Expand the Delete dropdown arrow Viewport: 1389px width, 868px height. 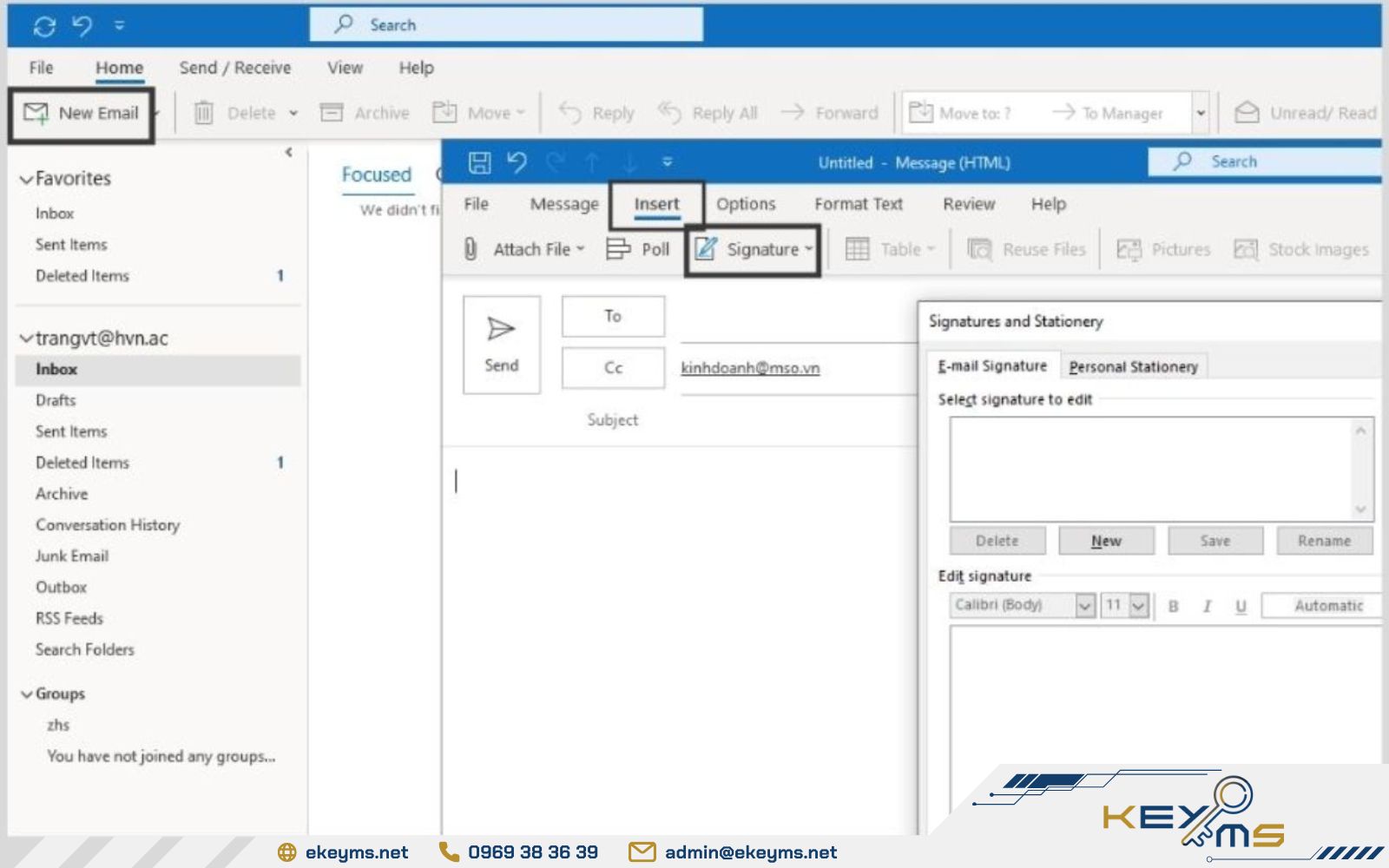[x=293, y=113]
